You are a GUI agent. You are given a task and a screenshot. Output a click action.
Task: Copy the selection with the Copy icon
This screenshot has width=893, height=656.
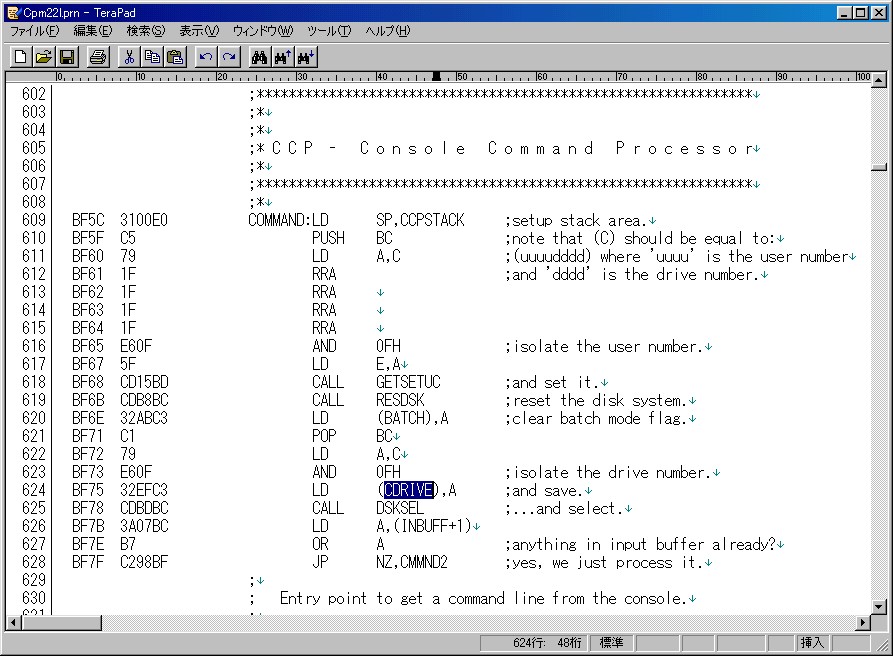coord(152,57)
